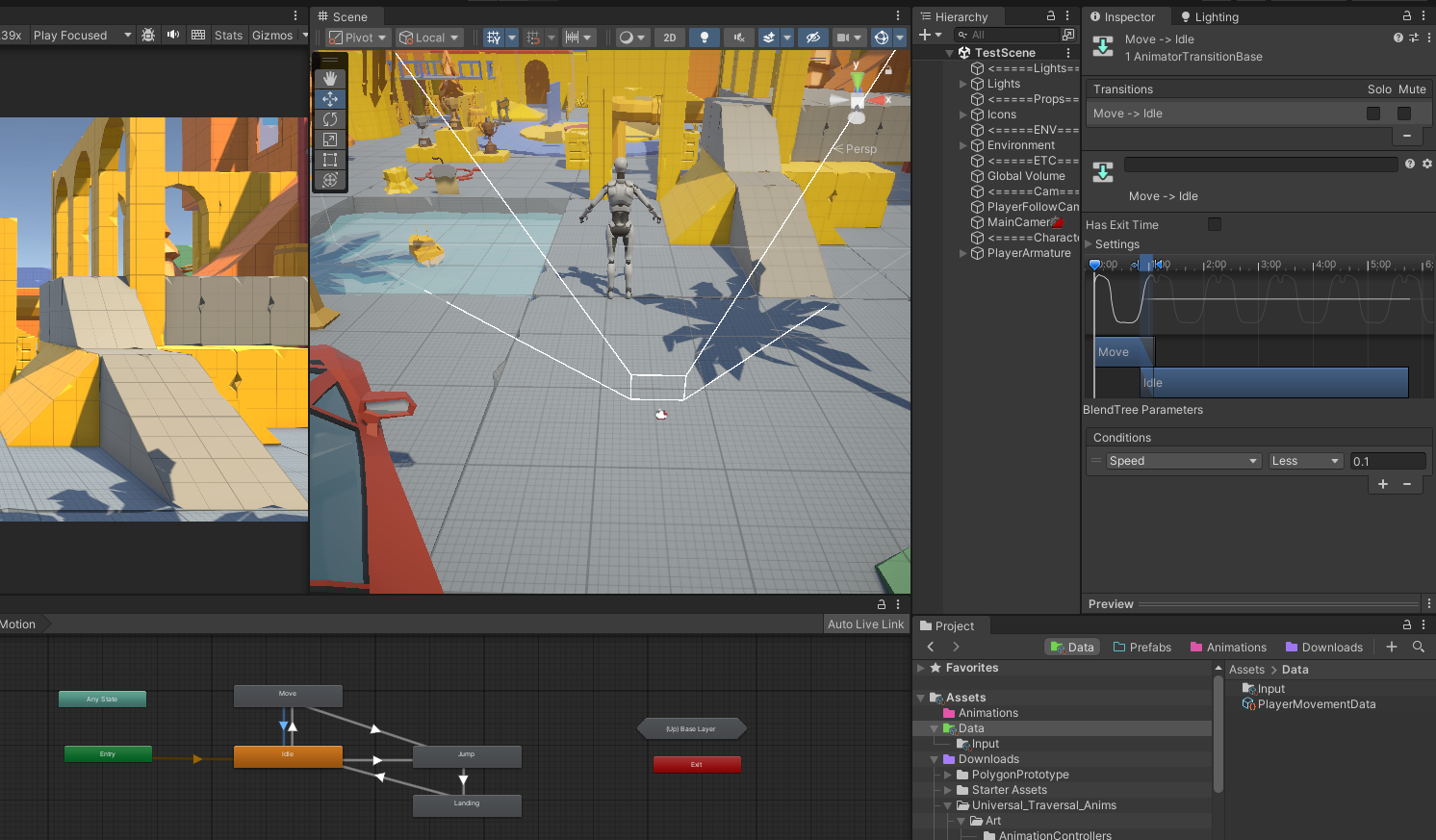Toggle Stats overlay in Game view
This screenshot has width=1436, height=840.
click(229, 35)
